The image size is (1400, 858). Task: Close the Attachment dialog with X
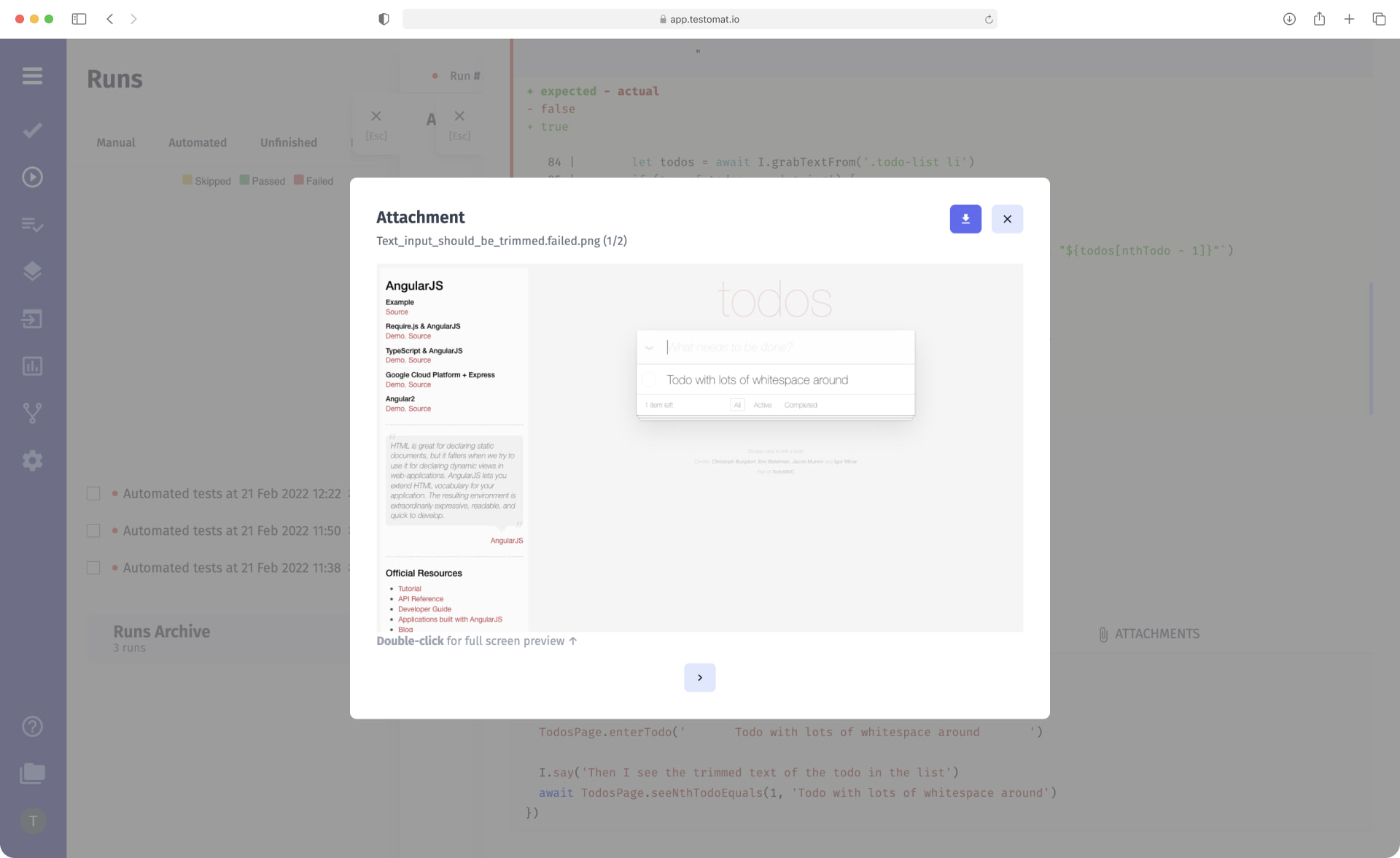tap(1007, 219)
